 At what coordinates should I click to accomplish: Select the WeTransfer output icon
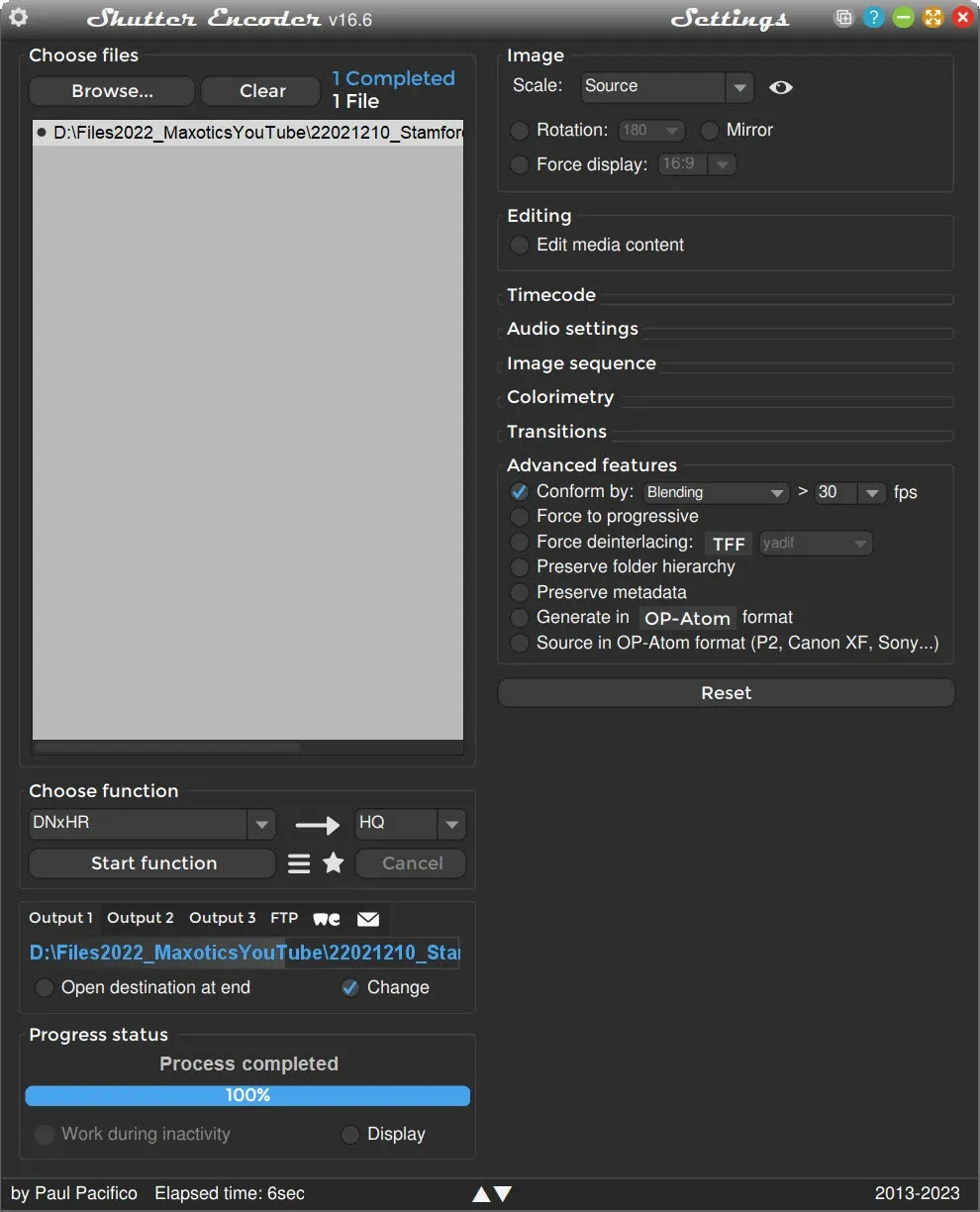[x=327, y=919]
